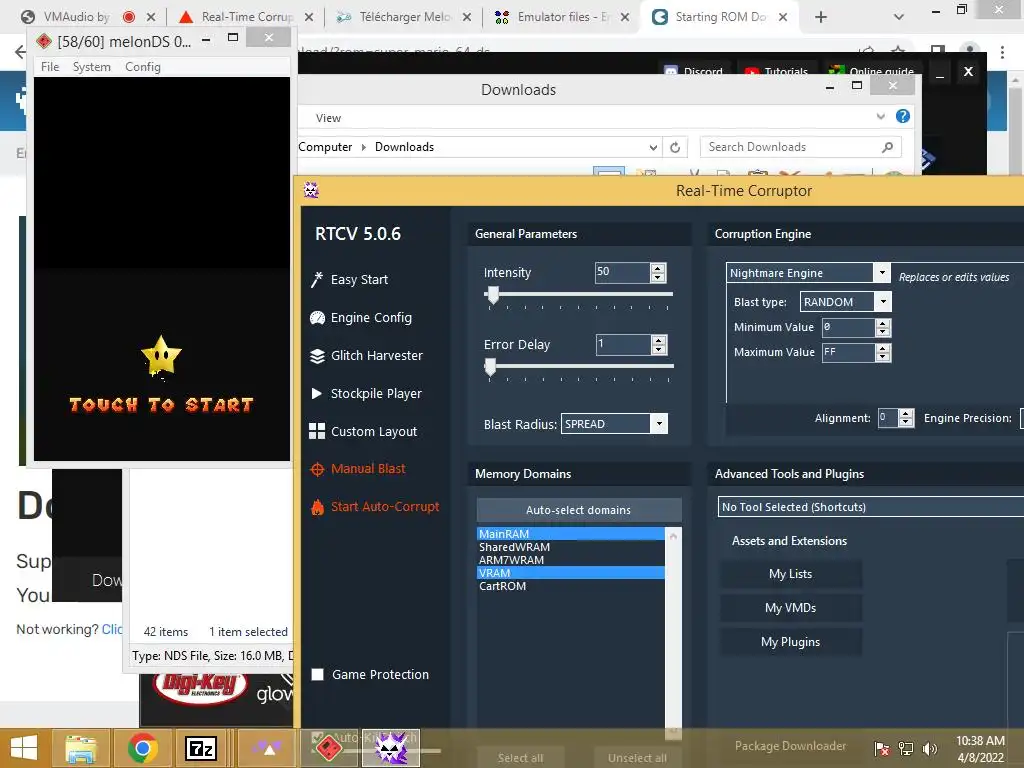Click the Intensity slider handle
1024x768 pixels.
pyautogui.click(x=493, y=295)
